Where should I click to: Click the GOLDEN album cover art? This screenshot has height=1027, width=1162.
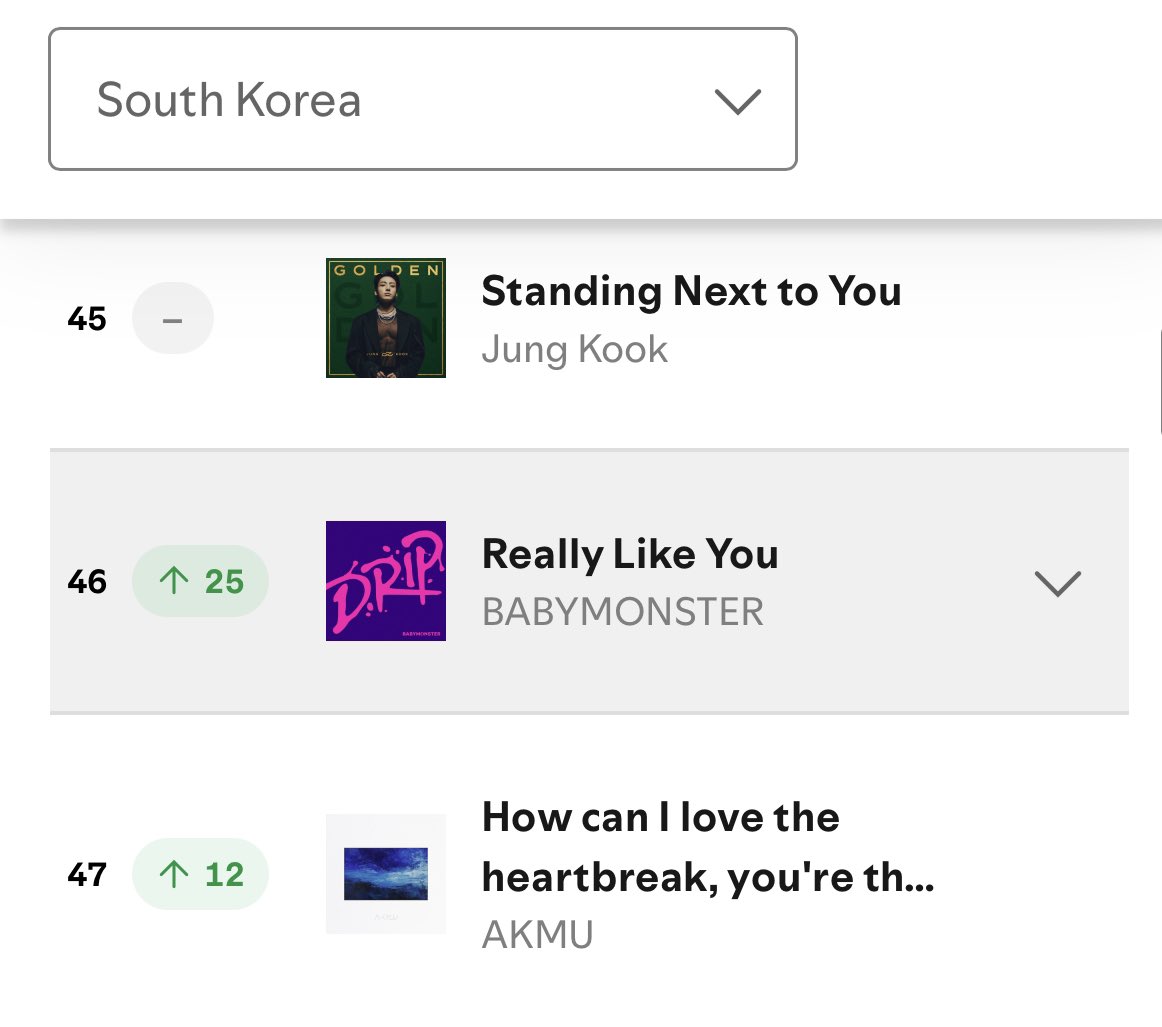pos(386,318)
